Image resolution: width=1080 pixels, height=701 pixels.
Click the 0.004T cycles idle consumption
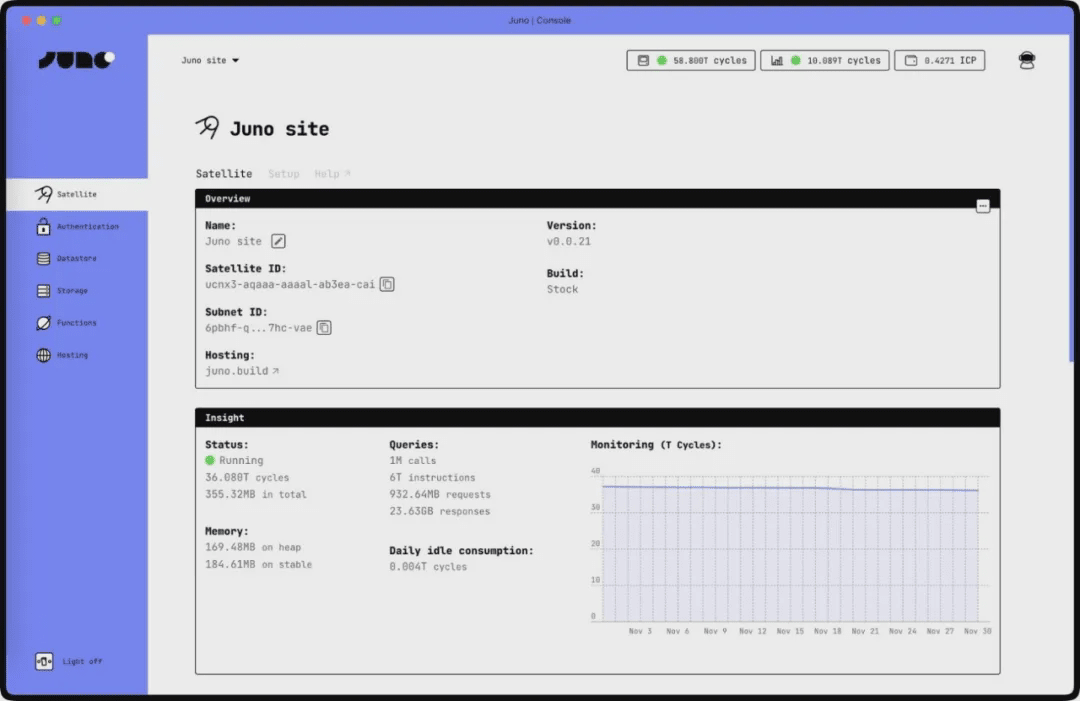point(428,567)
